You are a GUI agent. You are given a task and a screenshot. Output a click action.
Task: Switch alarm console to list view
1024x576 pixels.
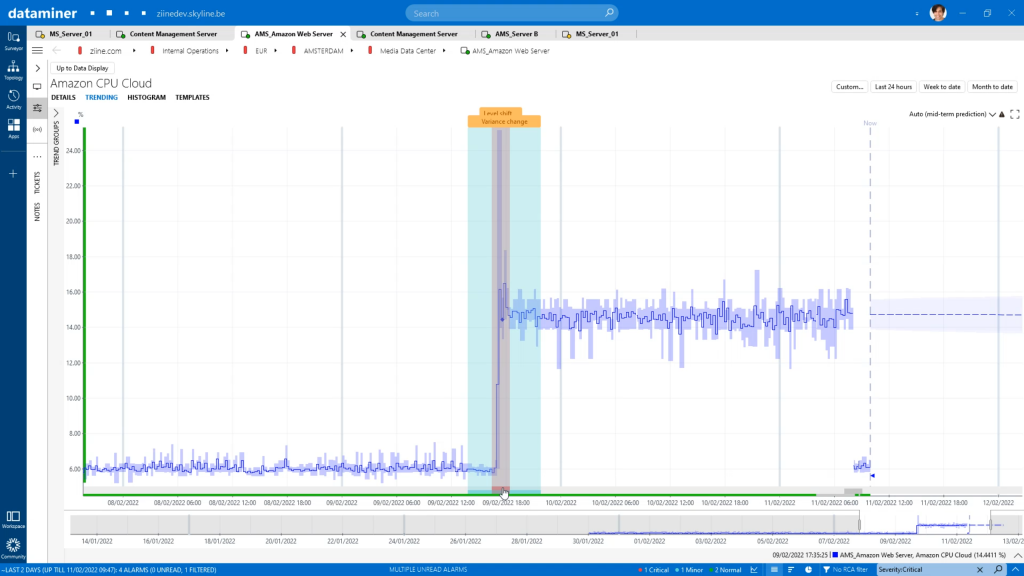click(x=774, y=569)
